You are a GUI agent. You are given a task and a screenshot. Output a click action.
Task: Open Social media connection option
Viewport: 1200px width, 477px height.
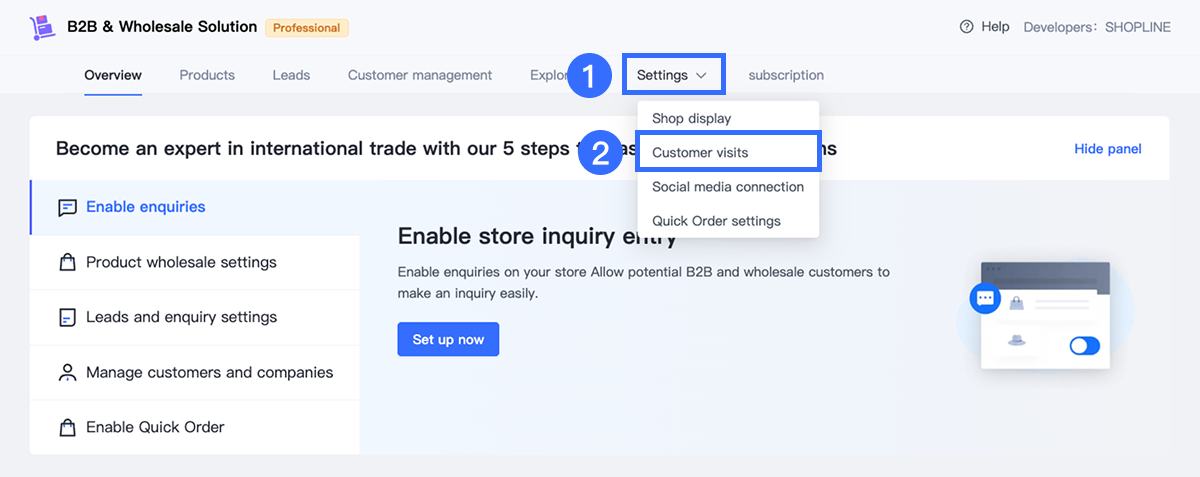[727, 187]
